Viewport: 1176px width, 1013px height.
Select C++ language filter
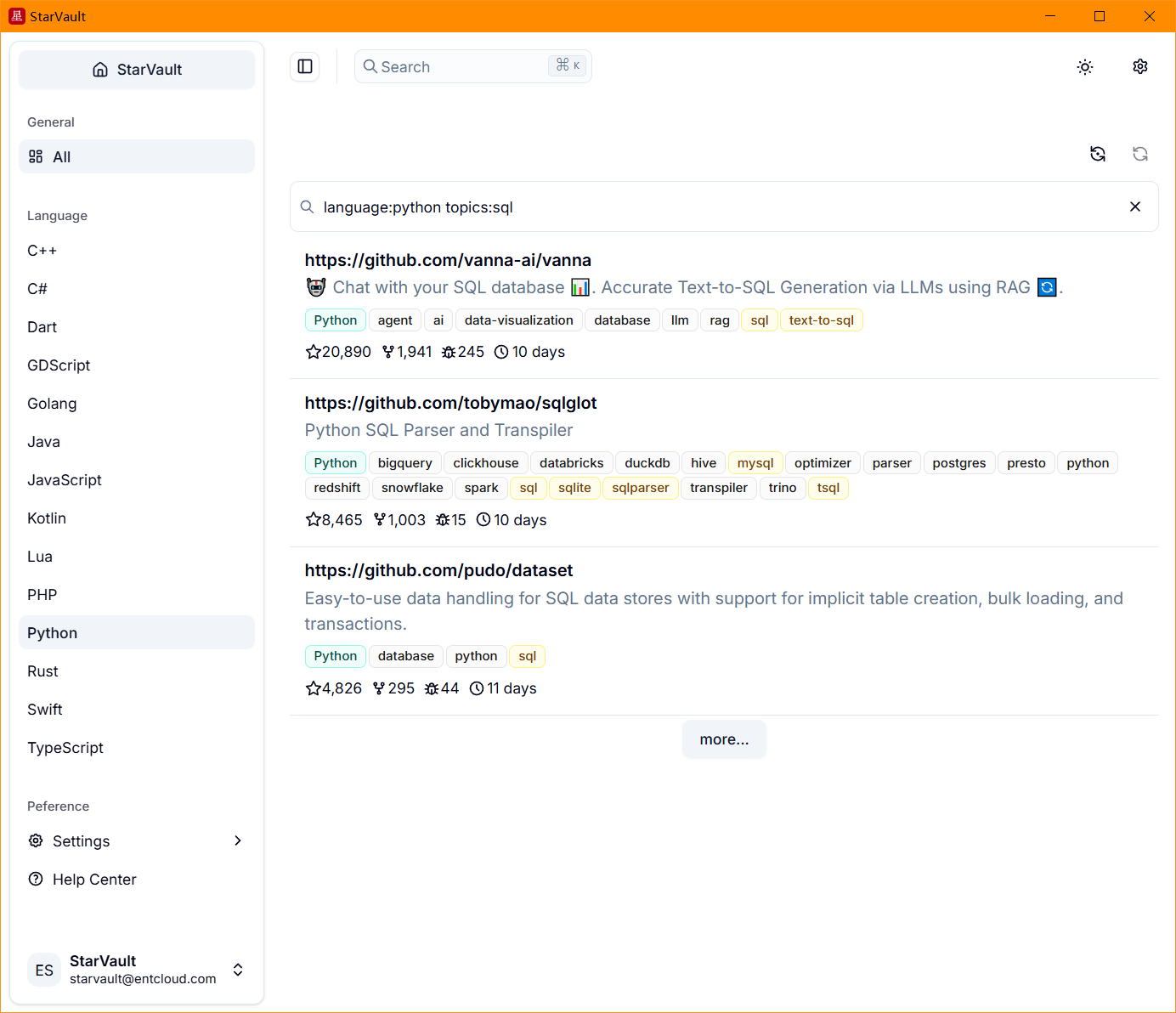coord(137,251)
